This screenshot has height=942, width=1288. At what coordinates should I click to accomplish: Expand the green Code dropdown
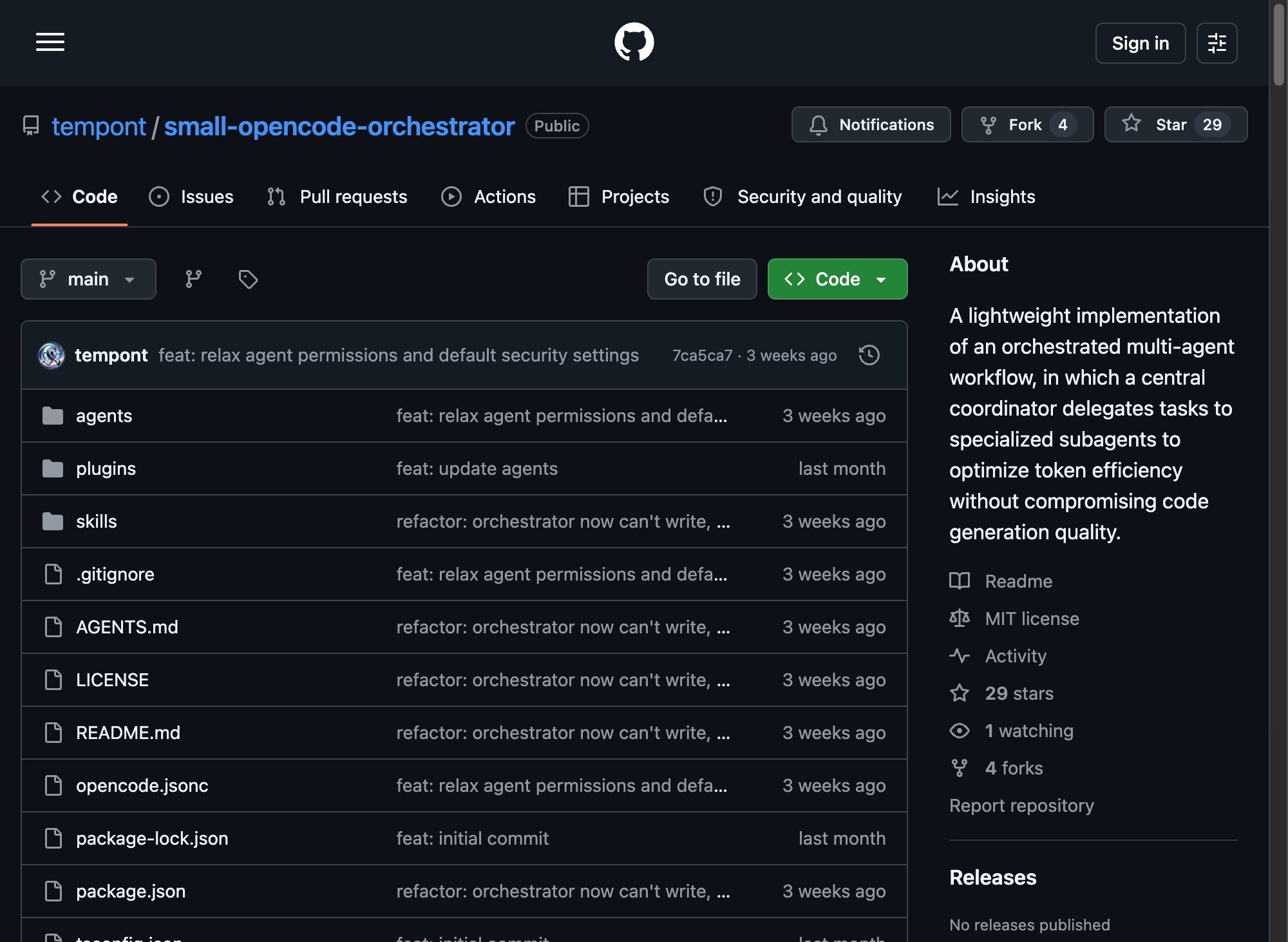coord(837,279)
